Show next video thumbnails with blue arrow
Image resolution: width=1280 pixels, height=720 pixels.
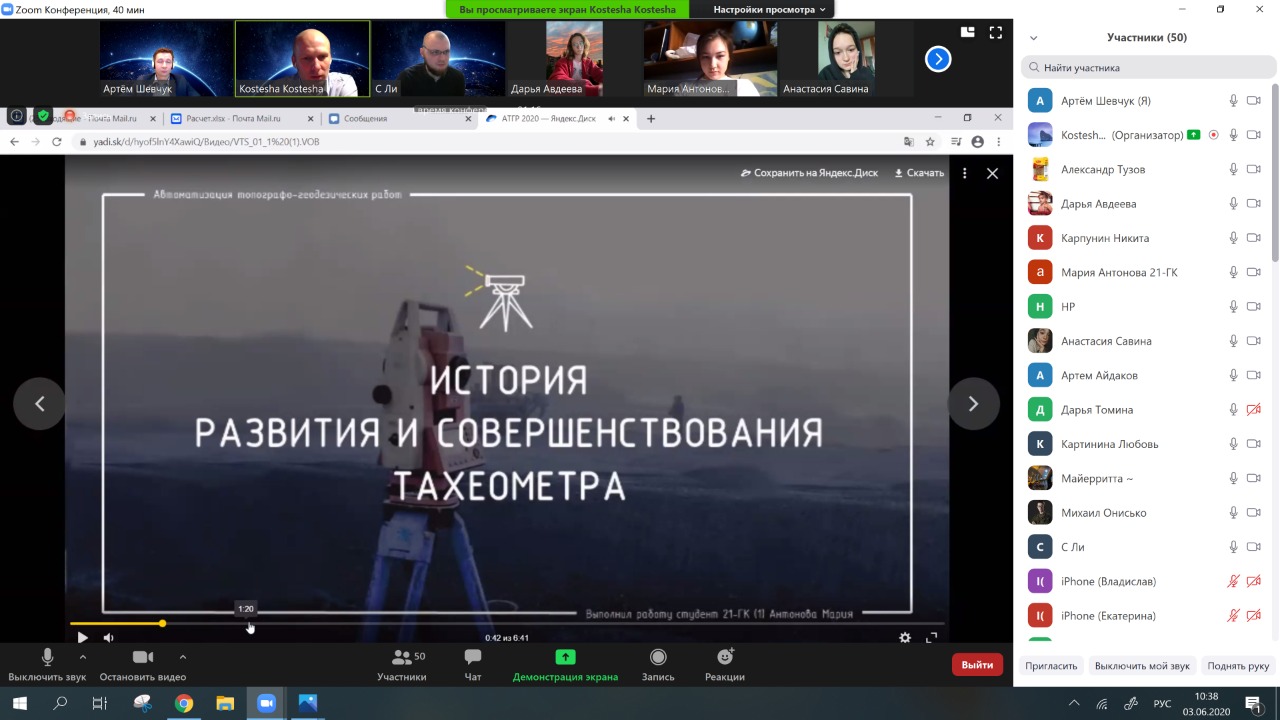(x=938, y=59)
